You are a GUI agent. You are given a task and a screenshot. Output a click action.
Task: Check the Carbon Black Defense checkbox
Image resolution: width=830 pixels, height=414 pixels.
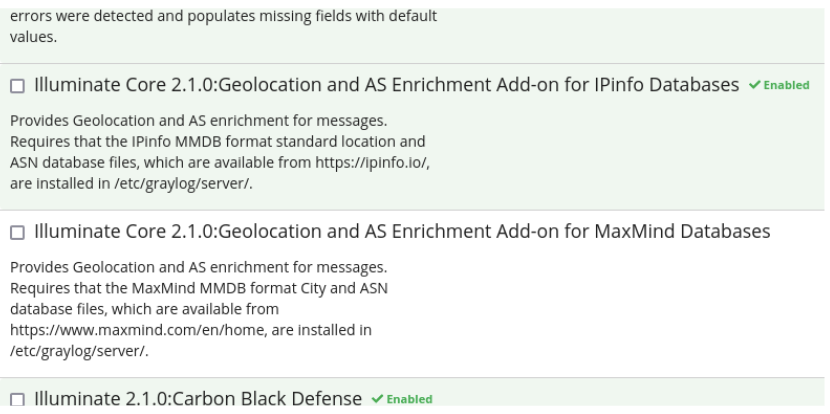tap(19, 400)
